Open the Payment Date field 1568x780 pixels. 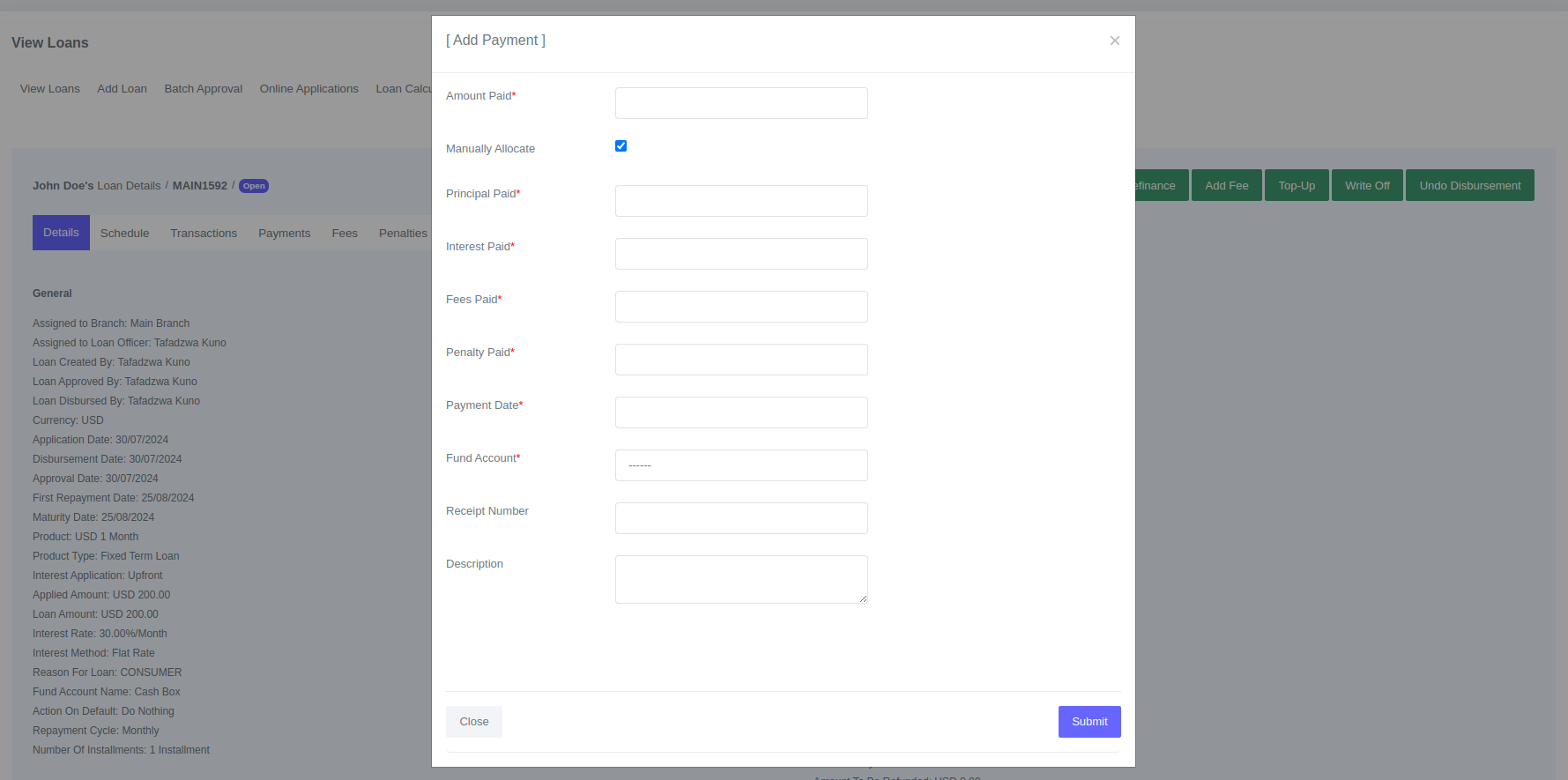pos(740,412)
